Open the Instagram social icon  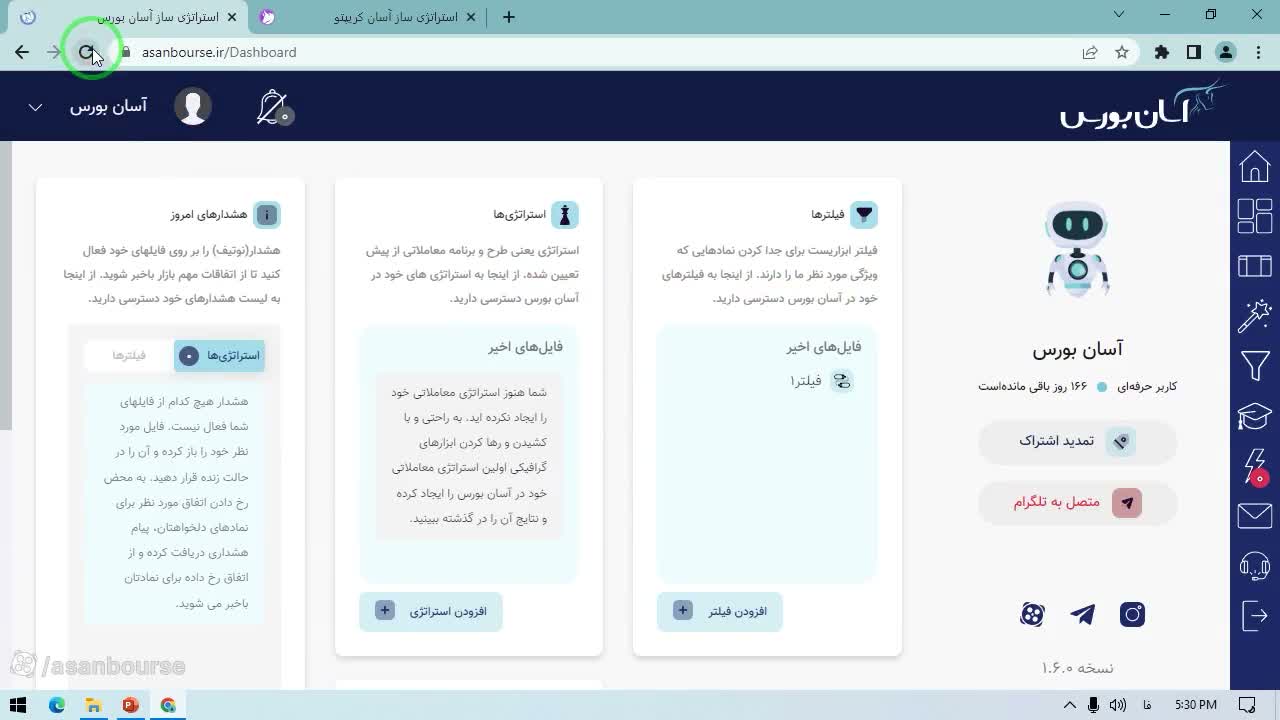(x=1132, y=614)
